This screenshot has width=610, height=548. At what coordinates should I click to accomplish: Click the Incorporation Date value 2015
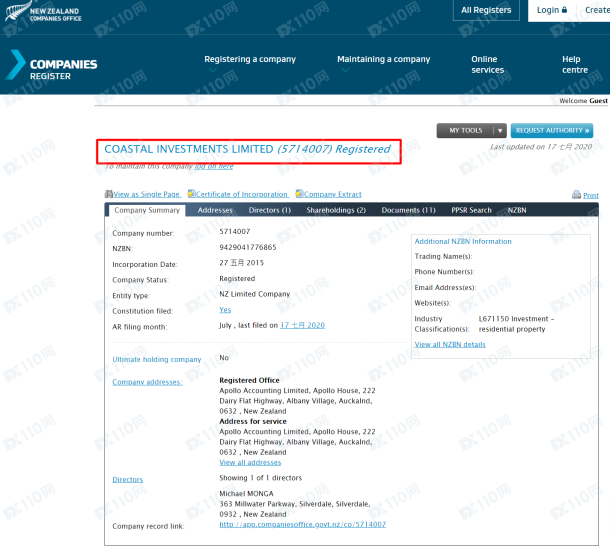click(x=241, y=263)
